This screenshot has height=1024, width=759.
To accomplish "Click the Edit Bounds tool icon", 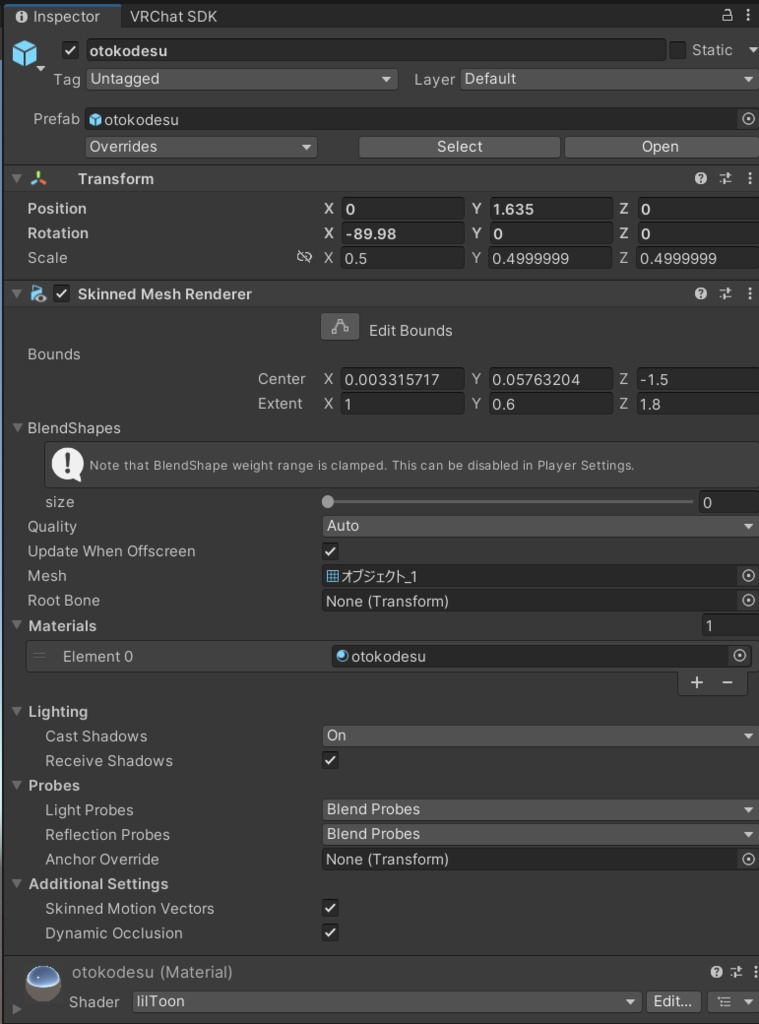I will [x=340, y=328].
